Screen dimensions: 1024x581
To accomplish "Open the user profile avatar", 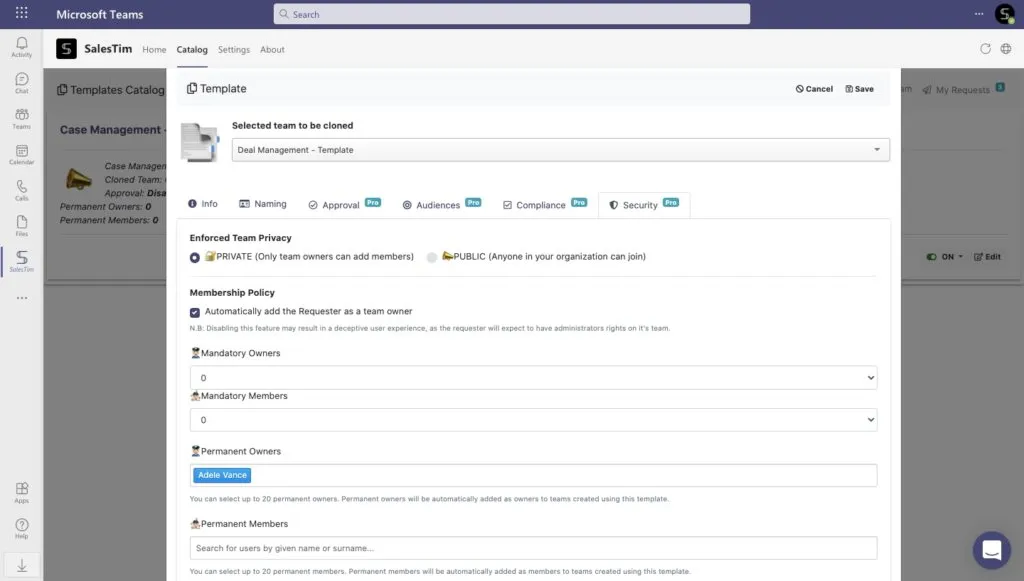I will pos(1004,14).
